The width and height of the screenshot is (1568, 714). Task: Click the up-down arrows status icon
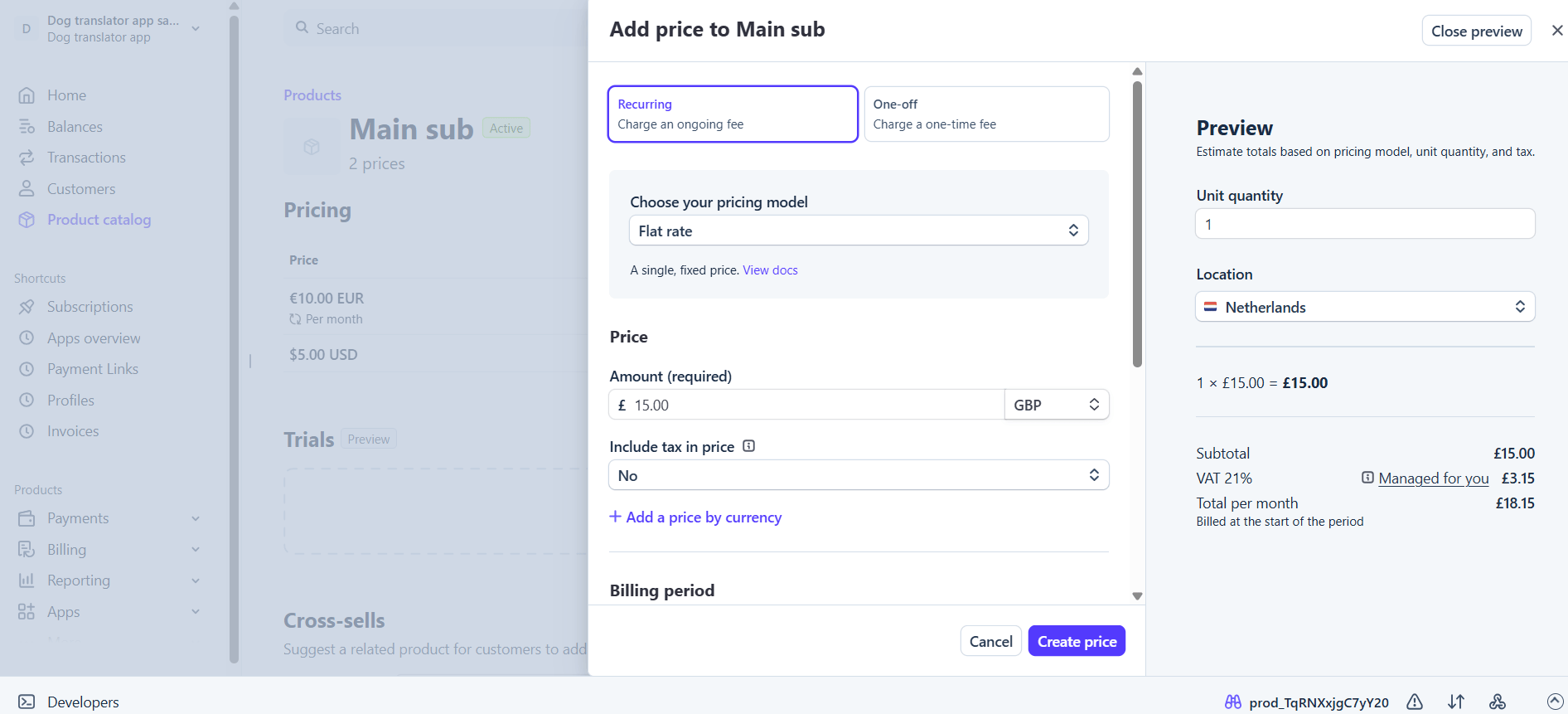[1456, 702]
